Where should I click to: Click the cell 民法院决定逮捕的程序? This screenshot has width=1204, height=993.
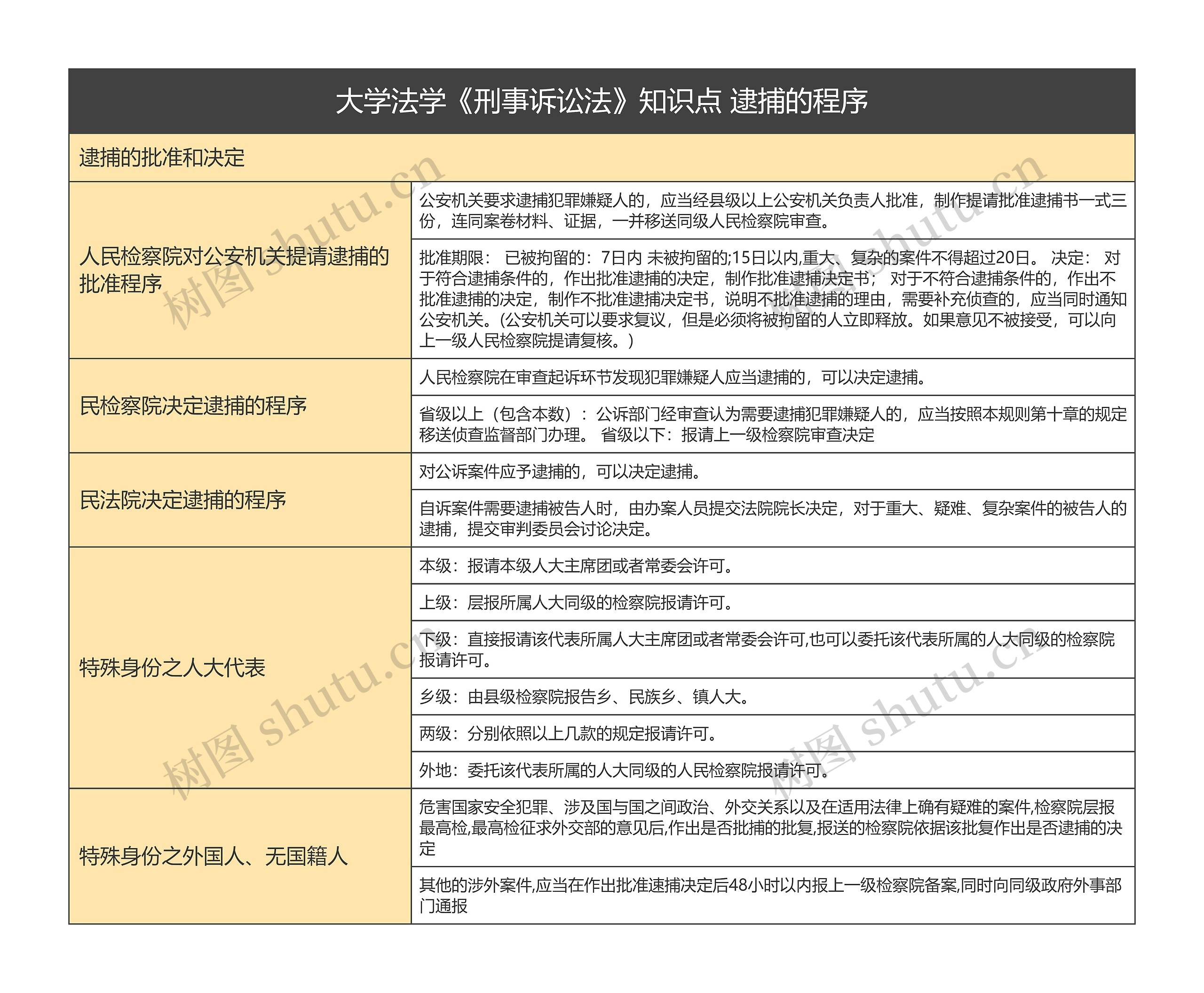click(240, 500)
